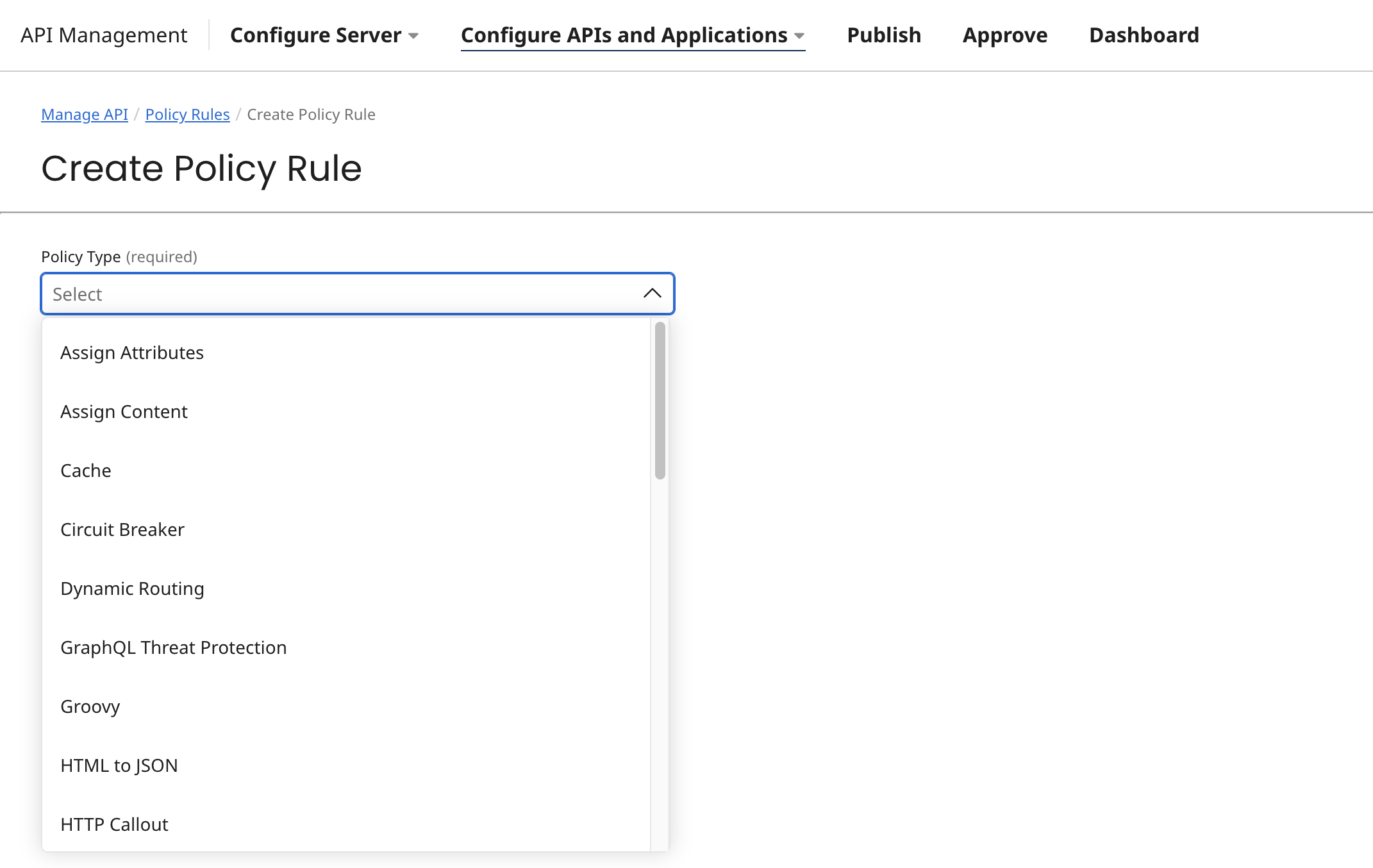Select Assign Attributes policy type
This screenshot has width=1373, height=868.
[131, 352]
